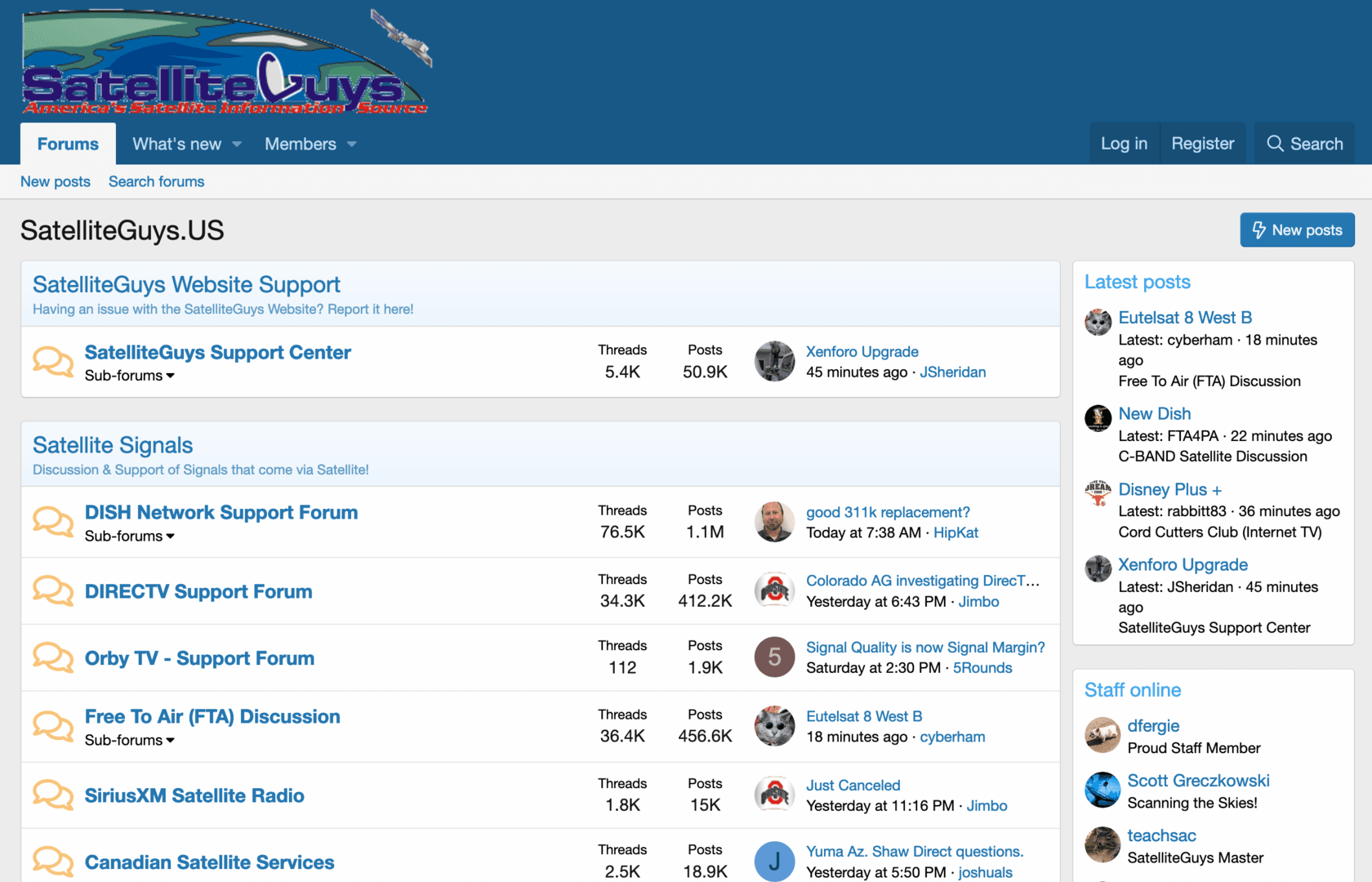The height and width of the screenshot is (882, 1372).
Task: Open teachsac's profile name link
Action: click(1161, 835)
